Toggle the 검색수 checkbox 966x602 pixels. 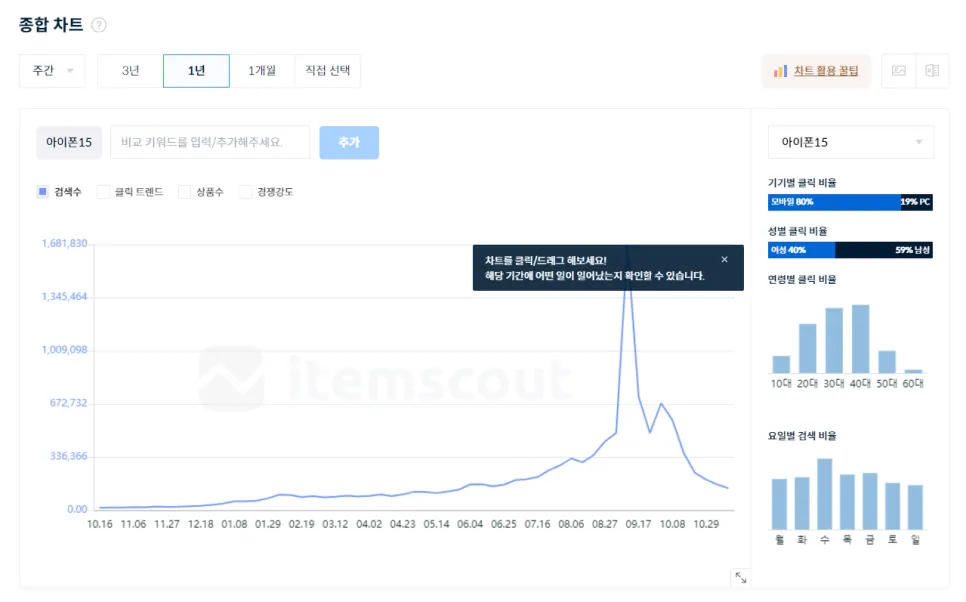coord(43,192)
